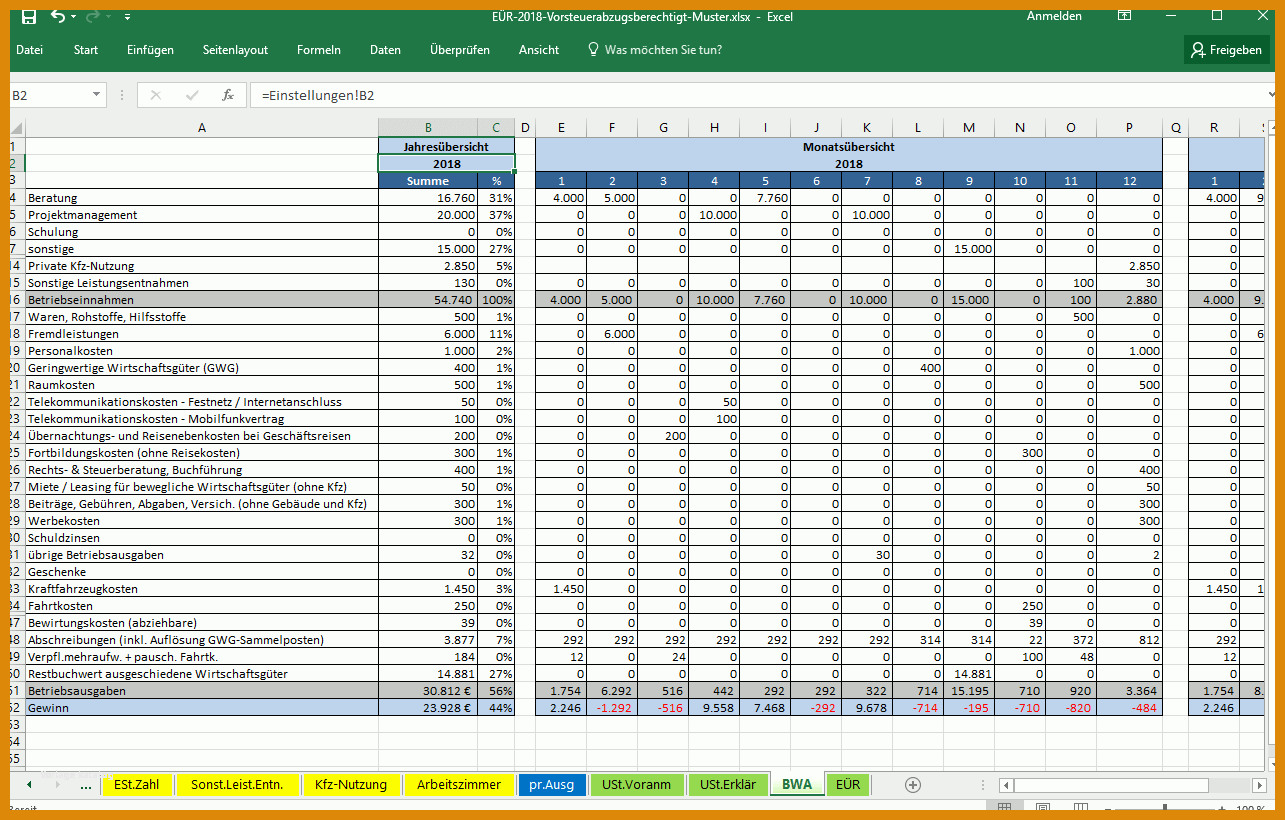Open the Undo history dropdown arrow
Screen dimensions: 1285x820
(x=75, y=17)
